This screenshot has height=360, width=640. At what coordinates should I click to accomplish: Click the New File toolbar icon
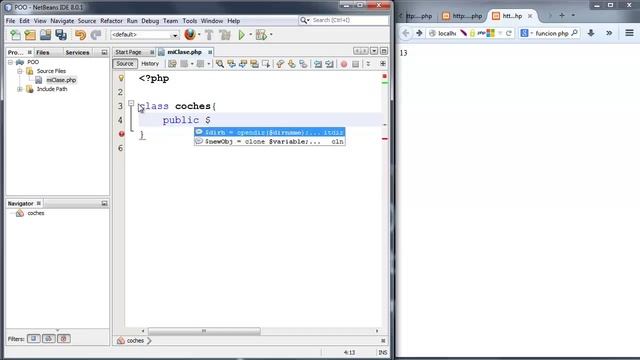click(x=16, y=35)
